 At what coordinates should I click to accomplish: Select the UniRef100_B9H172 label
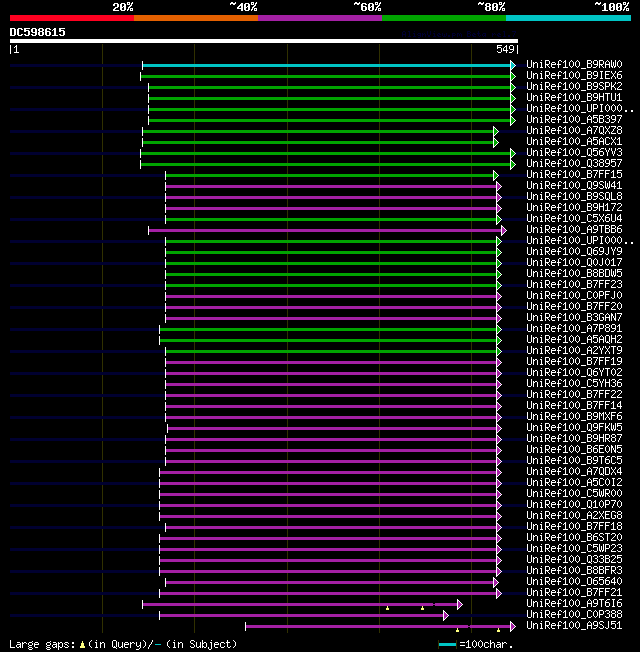point(574,207)
